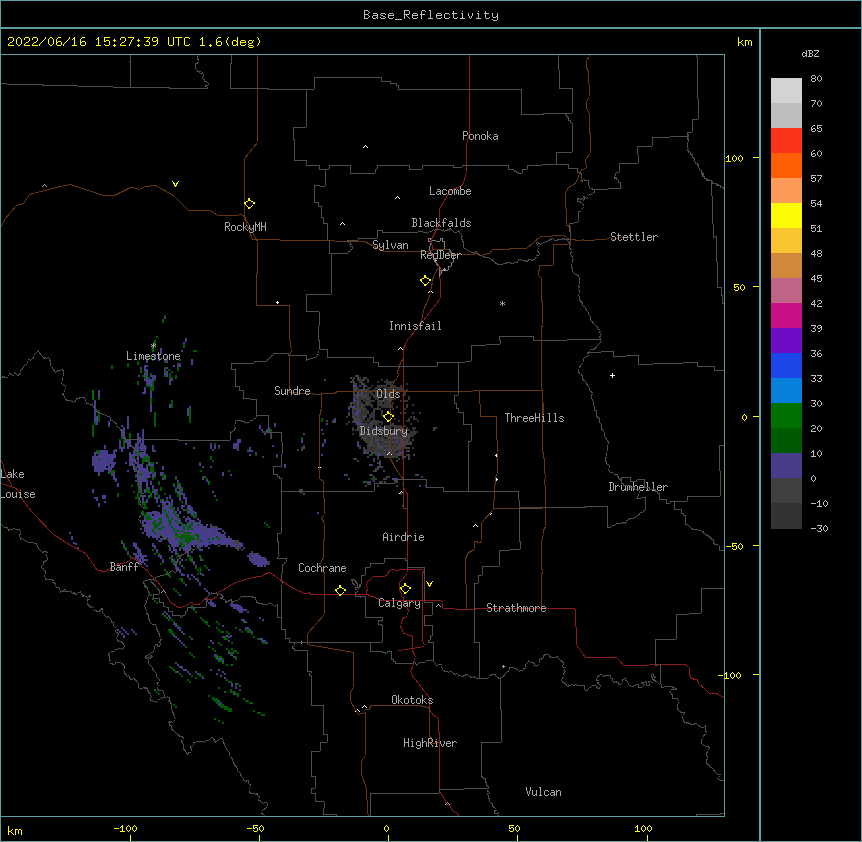
Task: Click the km unit label at top right
Action: (x=744, y=42)
